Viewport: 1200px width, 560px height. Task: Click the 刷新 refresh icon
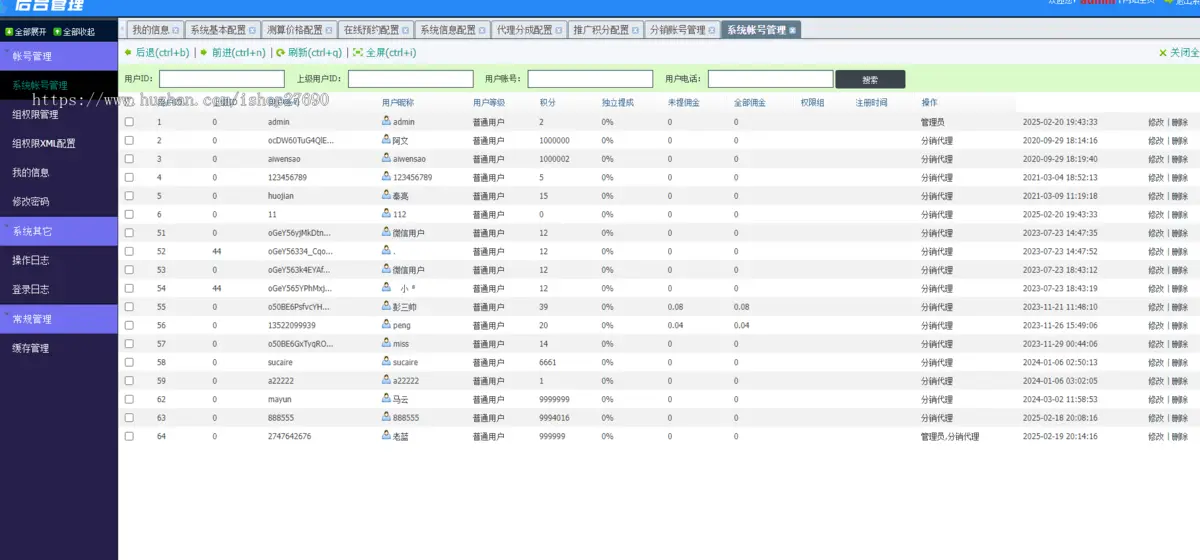click(280, 52)
